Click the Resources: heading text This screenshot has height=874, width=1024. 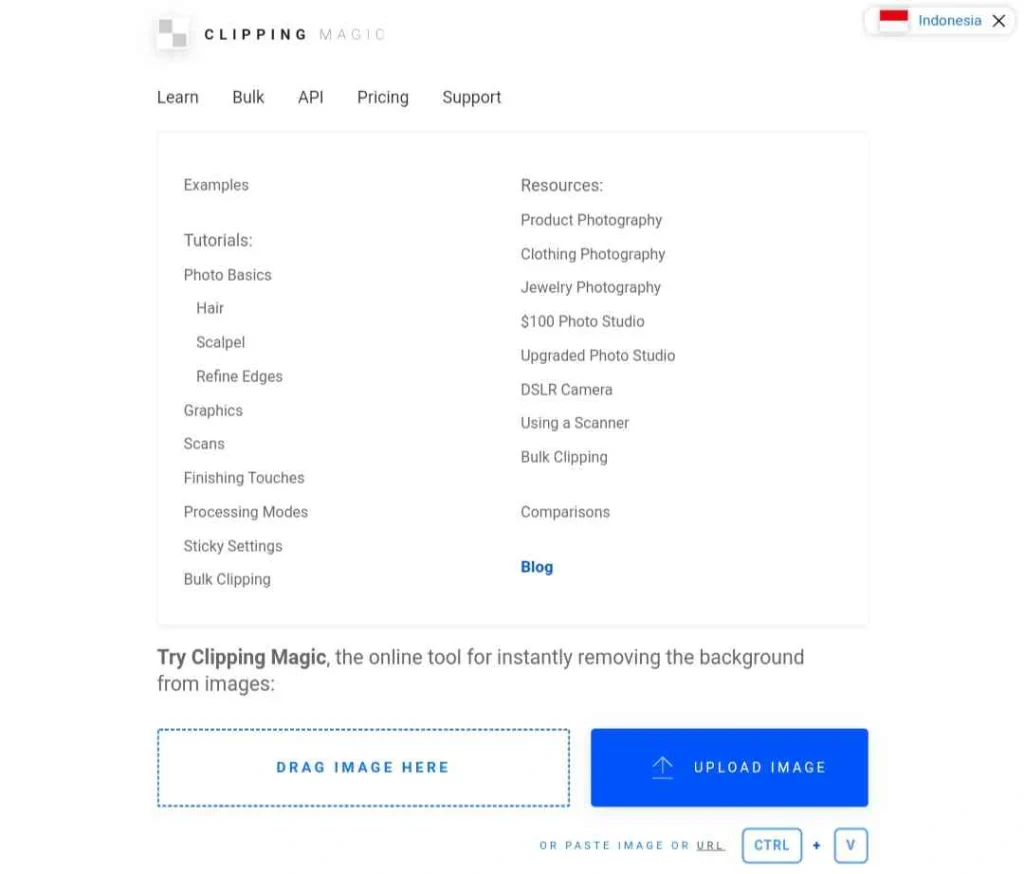click(562, 186)
